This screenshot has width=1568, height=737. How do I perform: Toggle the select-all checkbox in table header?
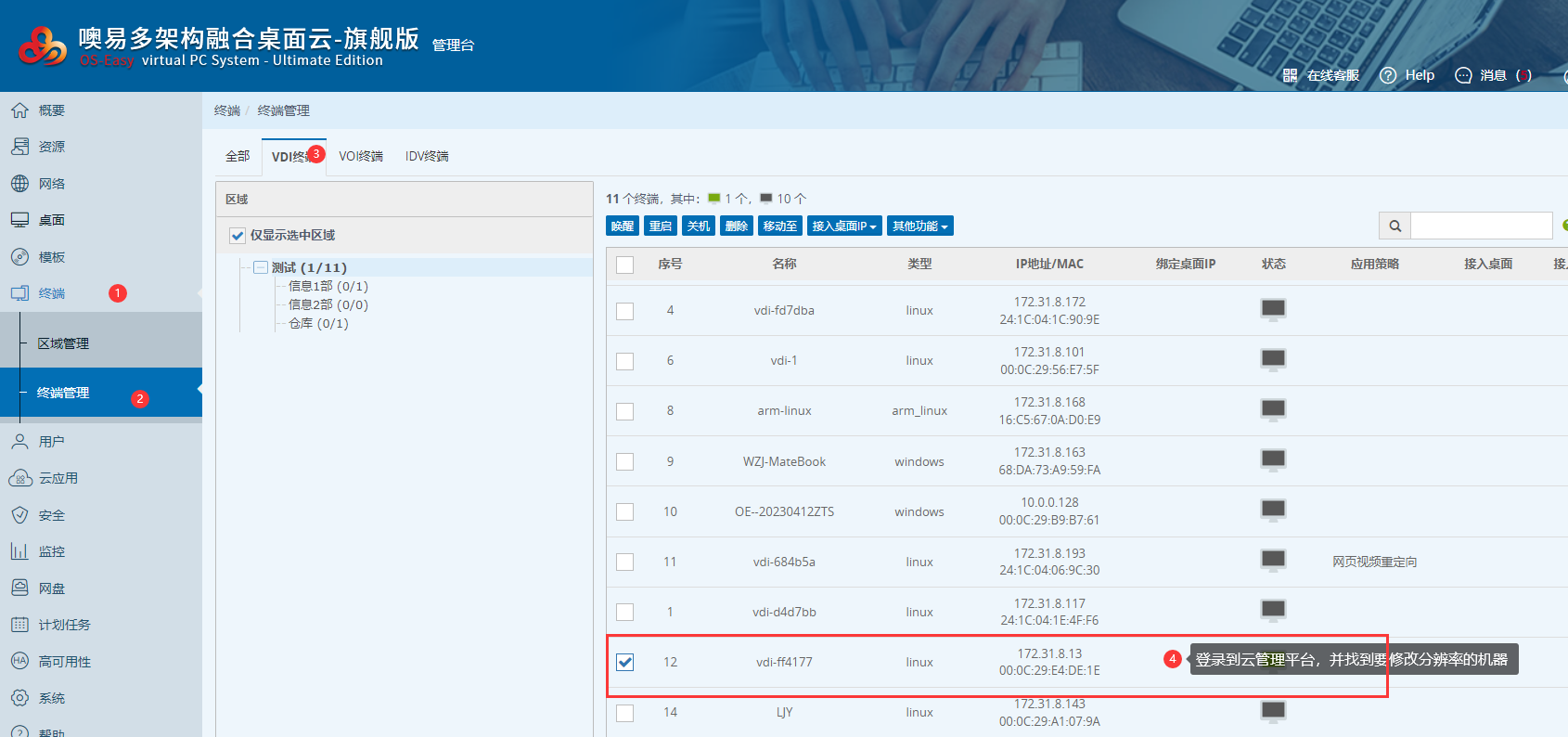tap(625, 265)
